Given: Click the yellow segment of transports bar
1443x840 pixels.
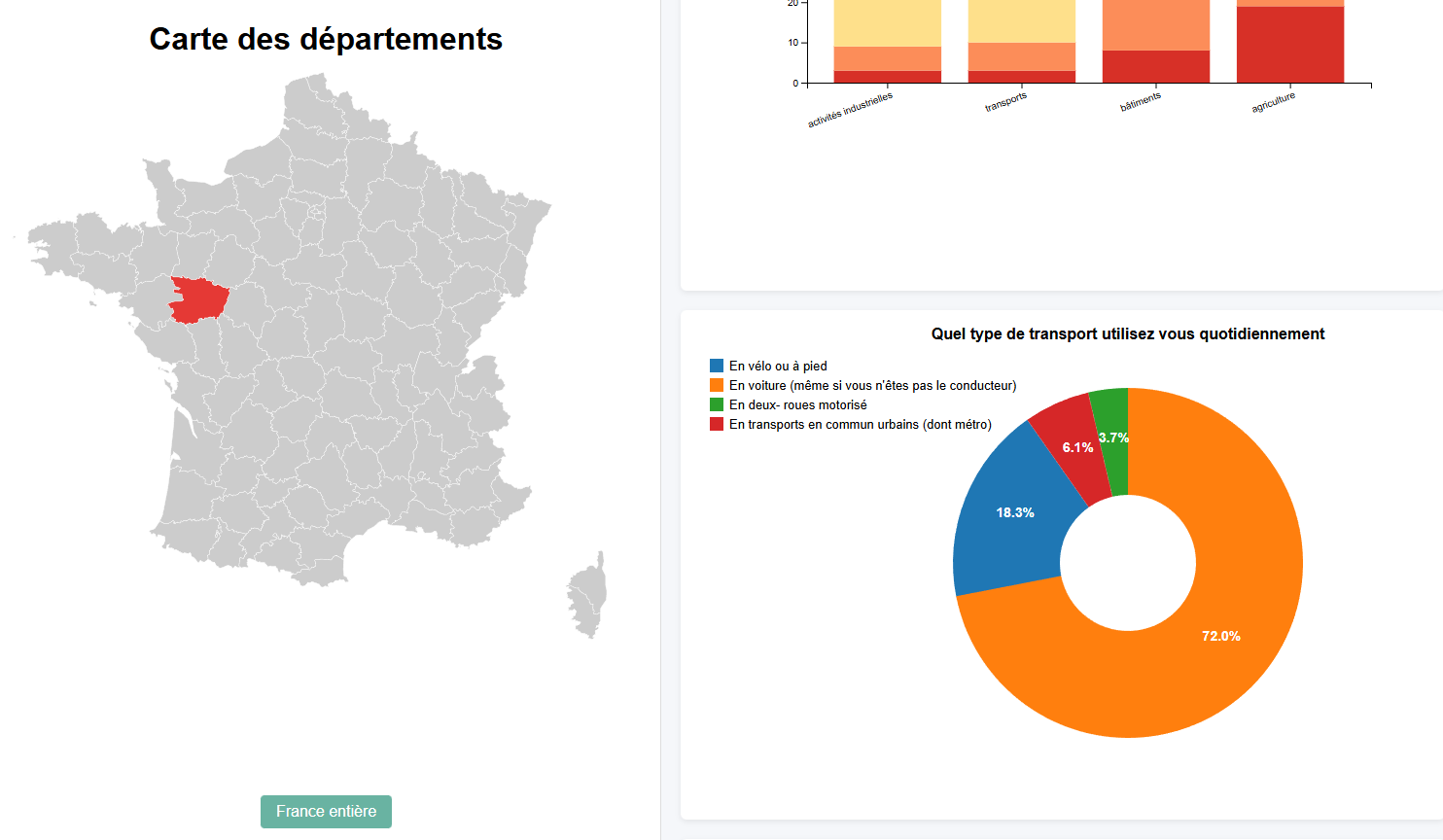Looking at the screenshot, I should pyautogui.click(x=1021, y=21).
